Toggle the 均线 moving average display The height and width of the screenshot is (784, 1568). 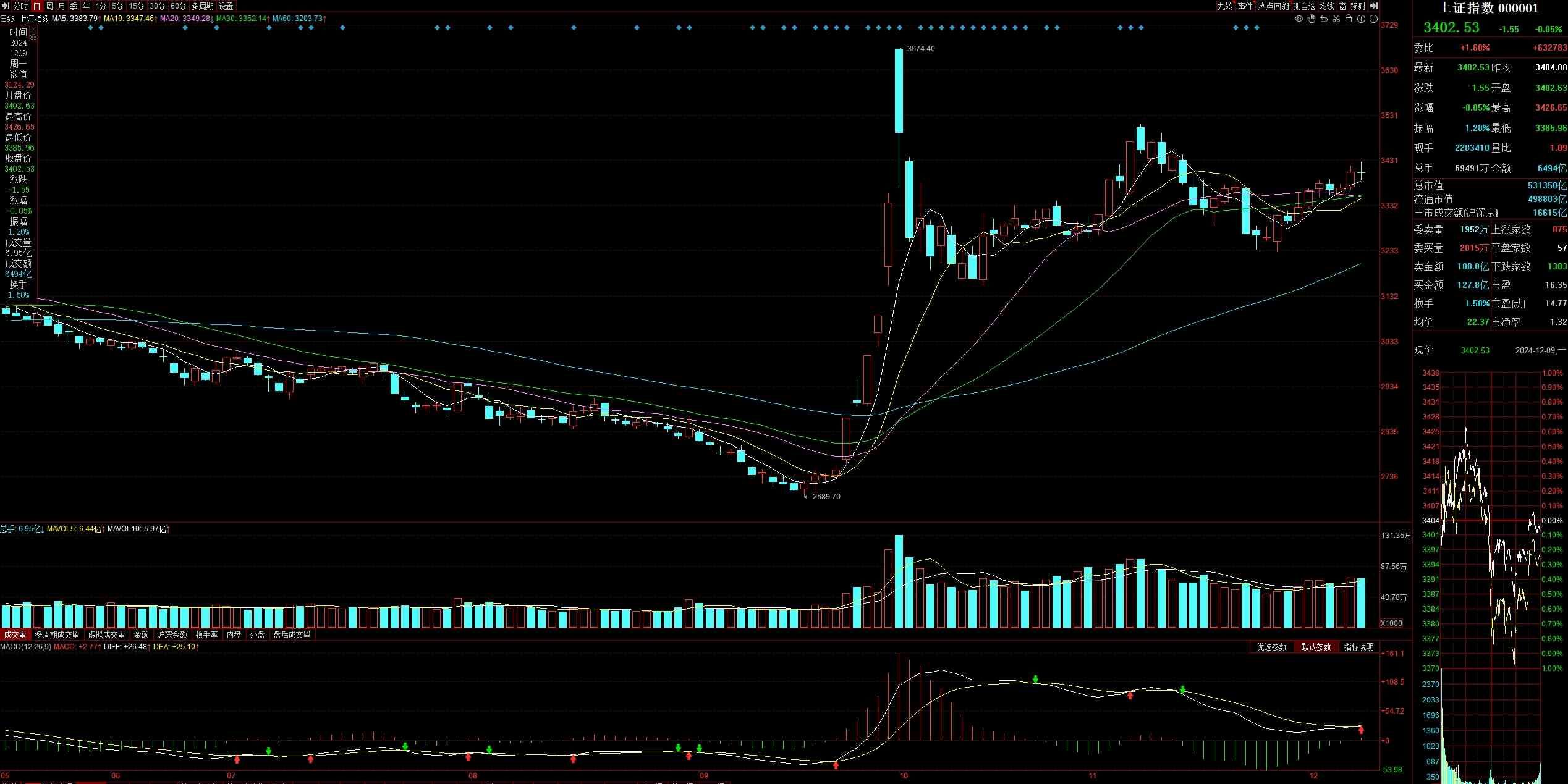tap(1326, 6)
